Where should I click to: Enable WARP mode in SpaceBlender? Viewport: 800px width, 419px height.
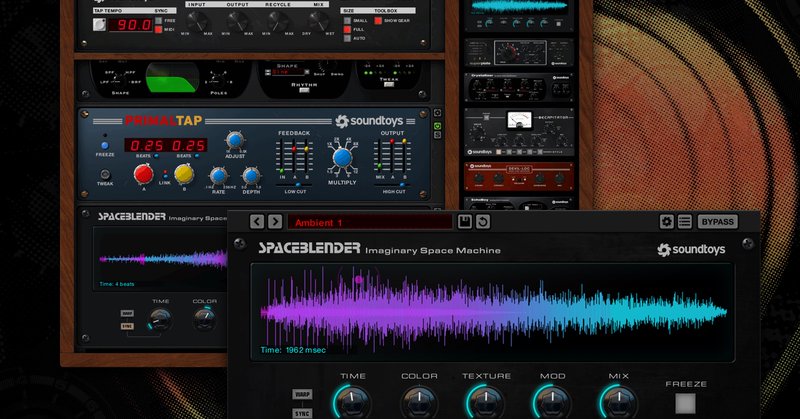click(x=302, y=394)
